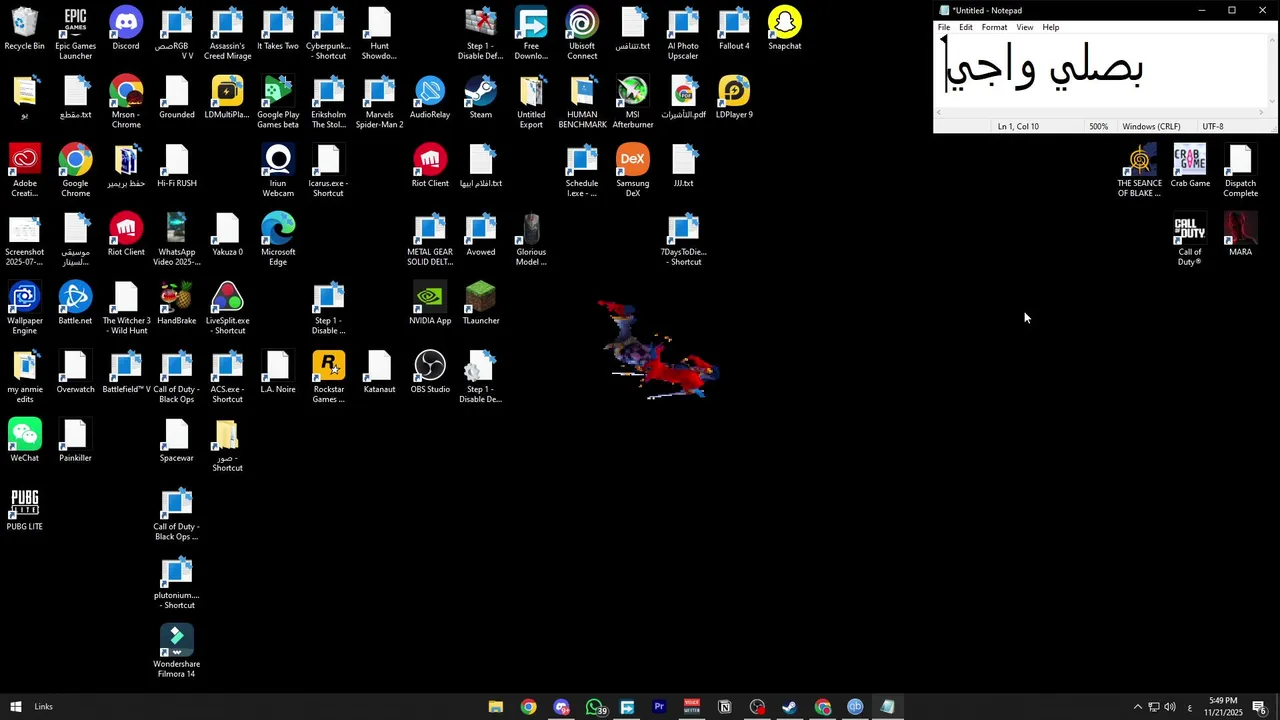The height and width of the screenshot is (720, 1280).
Task: Select LDPlayer 9 desktop icon
Action: tap(734, 97)
